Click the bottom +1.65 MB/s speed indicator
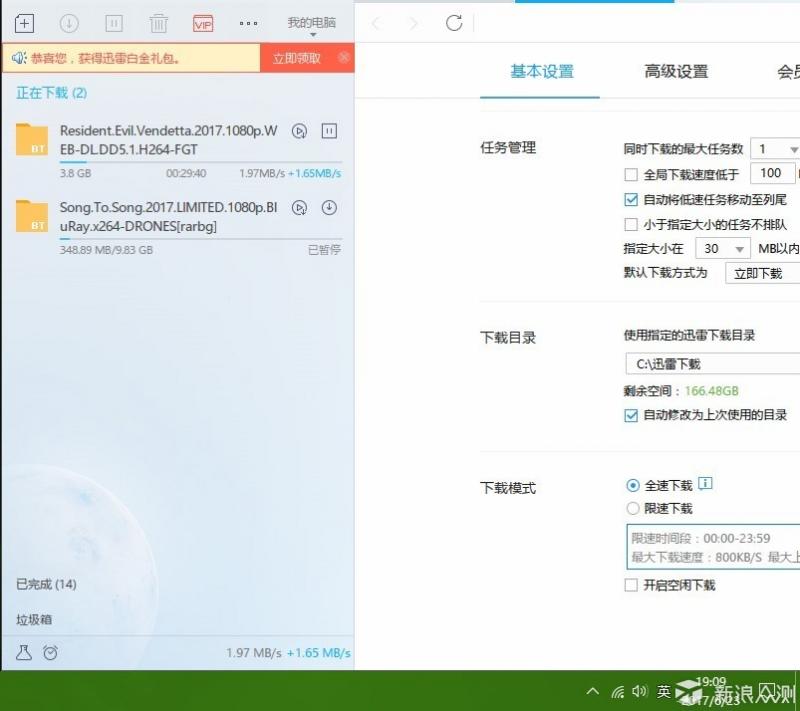This screenshot has height=711, width=800. [x=319, y=653]
